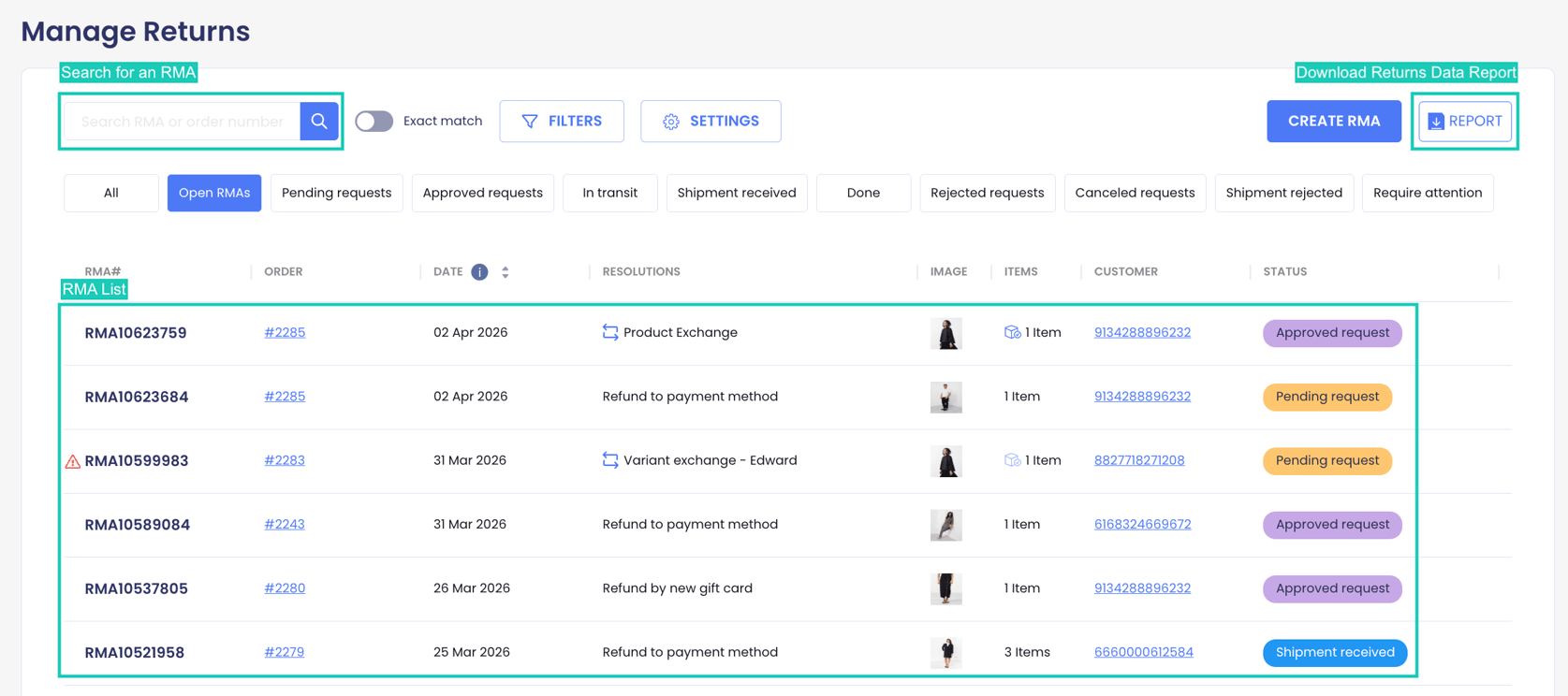Click exchange icon in Product Exchange row
1568x696 pixels.
pyautogui.click(x=610, y=332)
